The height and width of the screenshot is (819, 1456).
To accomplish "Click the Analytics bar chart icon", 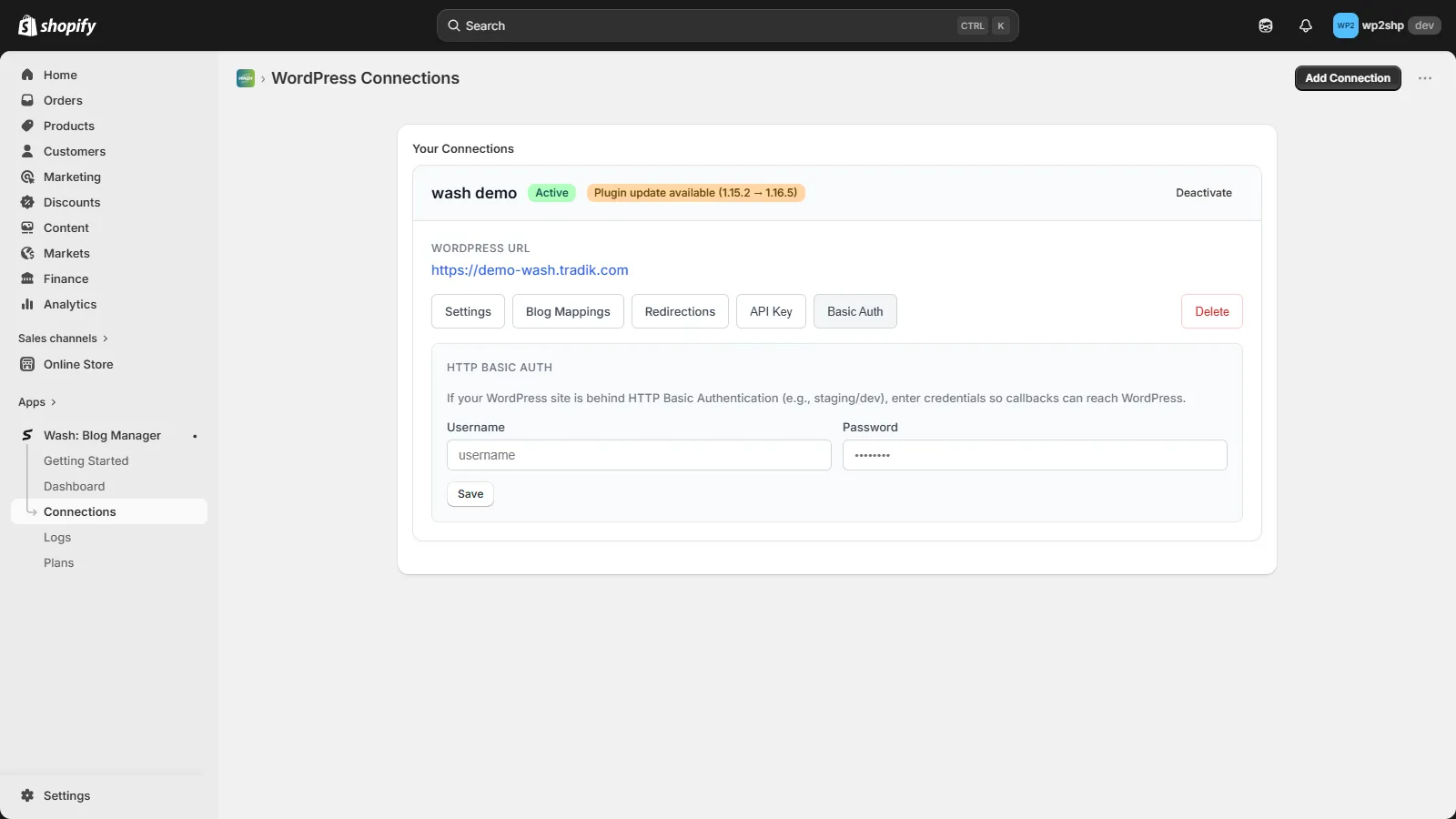I will coord(27,304).
